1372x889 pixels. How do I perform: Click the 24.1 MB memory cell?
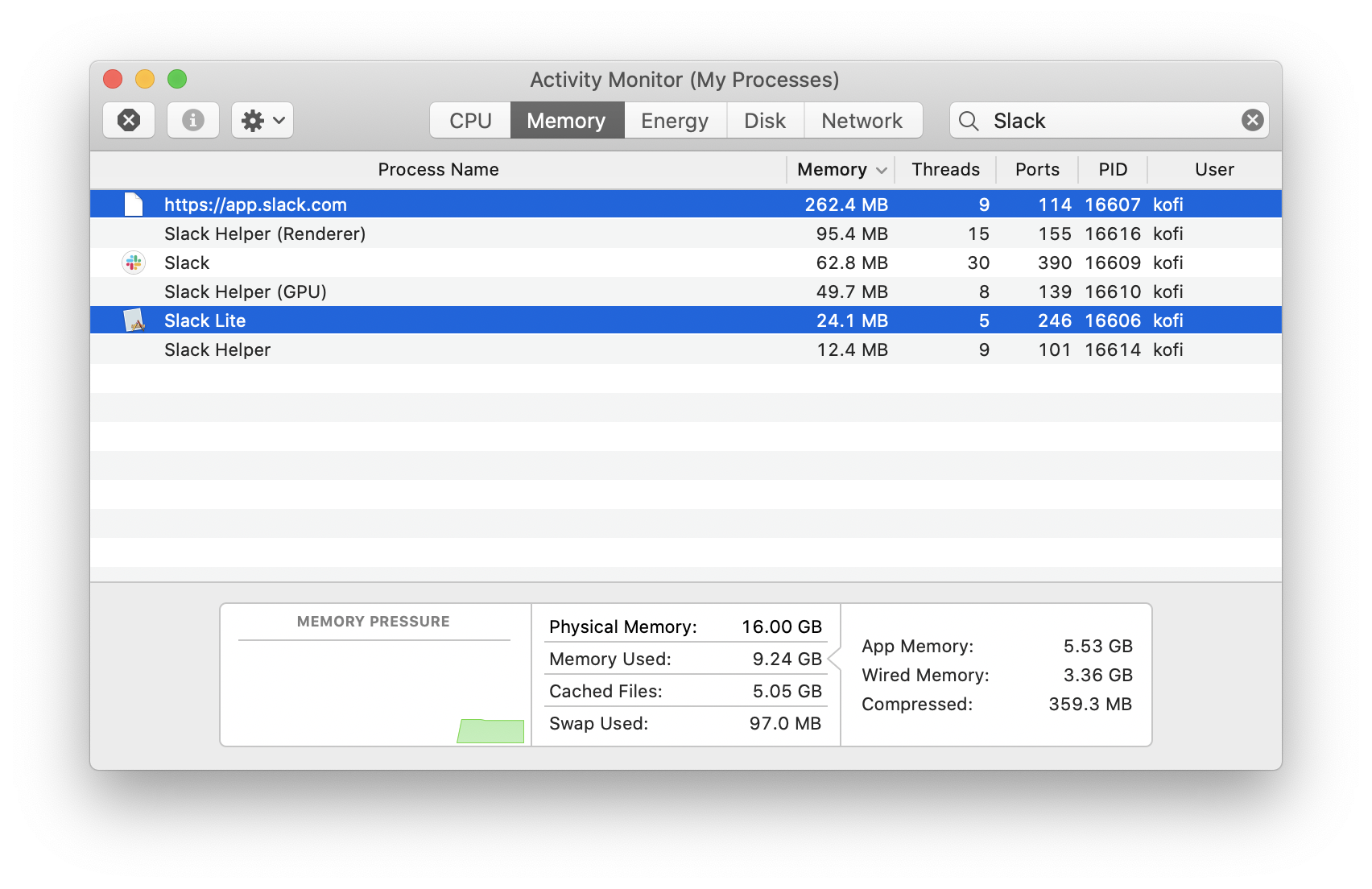pyautogui.click(x=852, y=320)
